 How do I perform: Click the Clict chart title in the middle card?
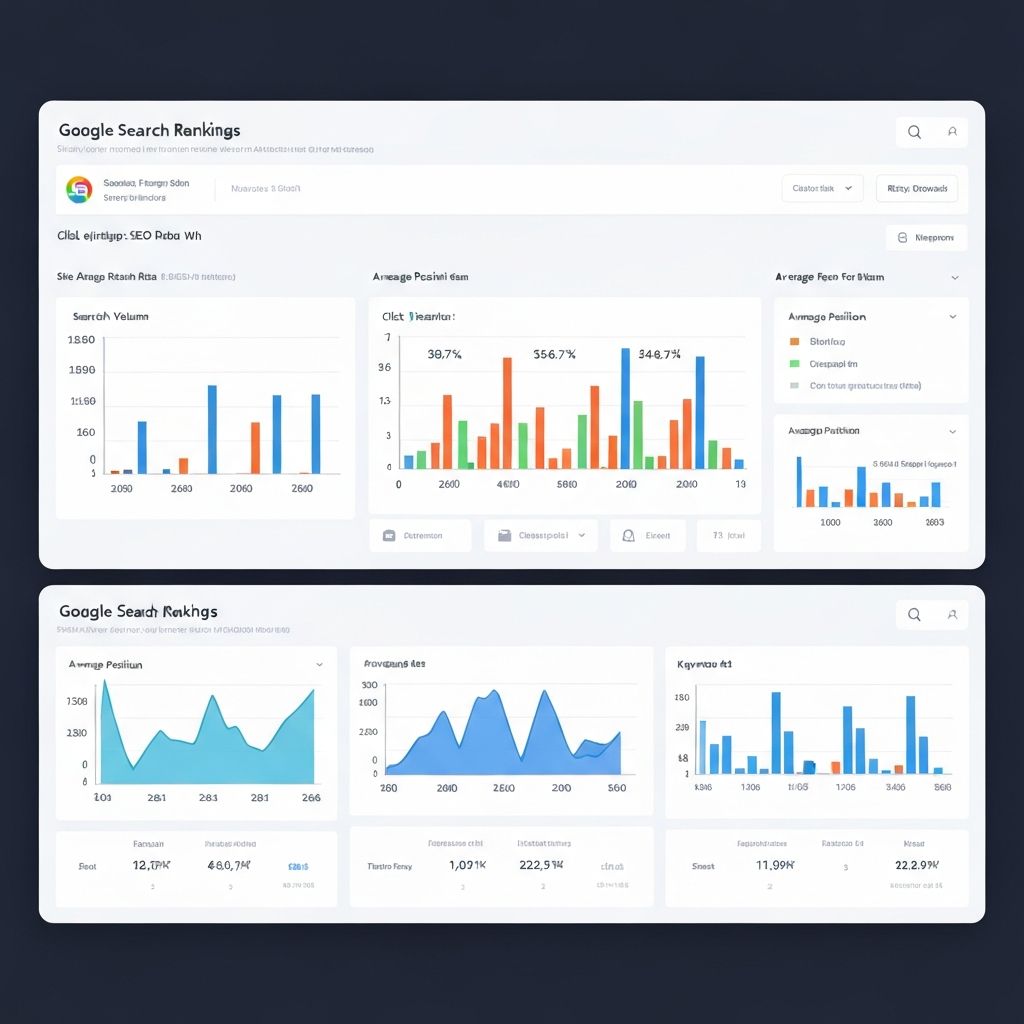point(418,317)
